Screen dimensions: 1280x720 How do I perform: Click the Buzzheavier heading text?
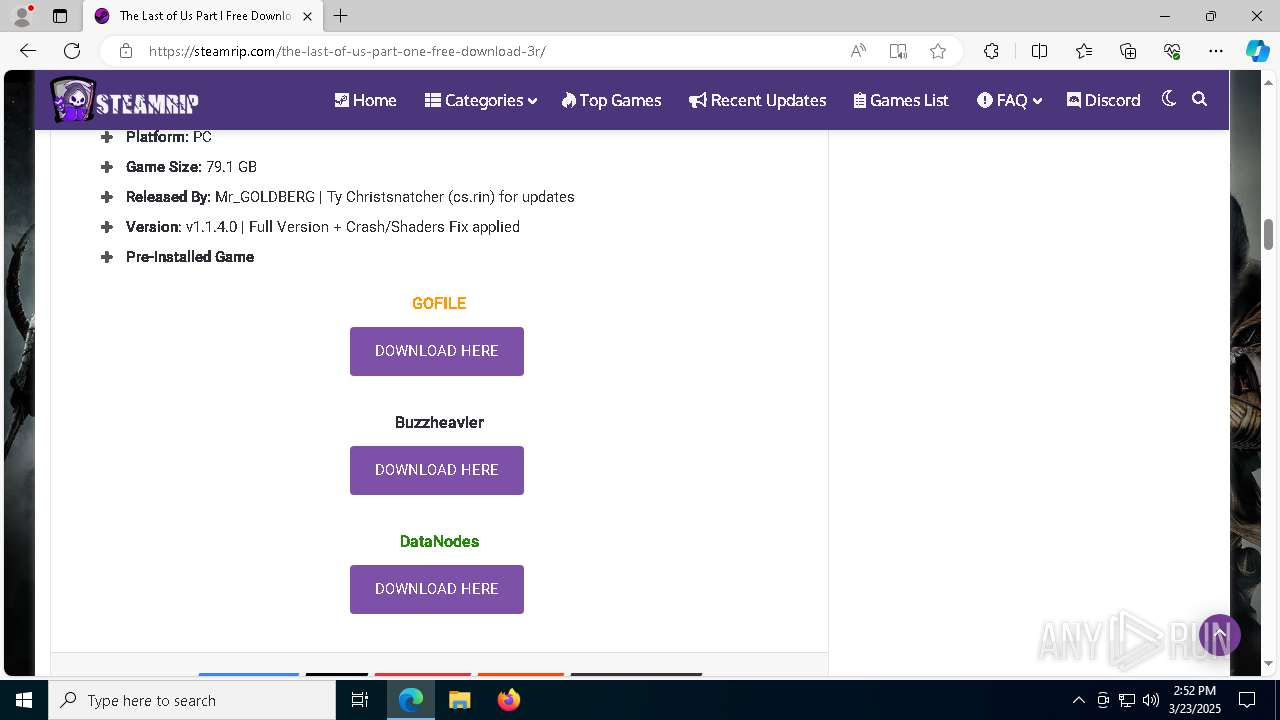click(x=439, y=422)
